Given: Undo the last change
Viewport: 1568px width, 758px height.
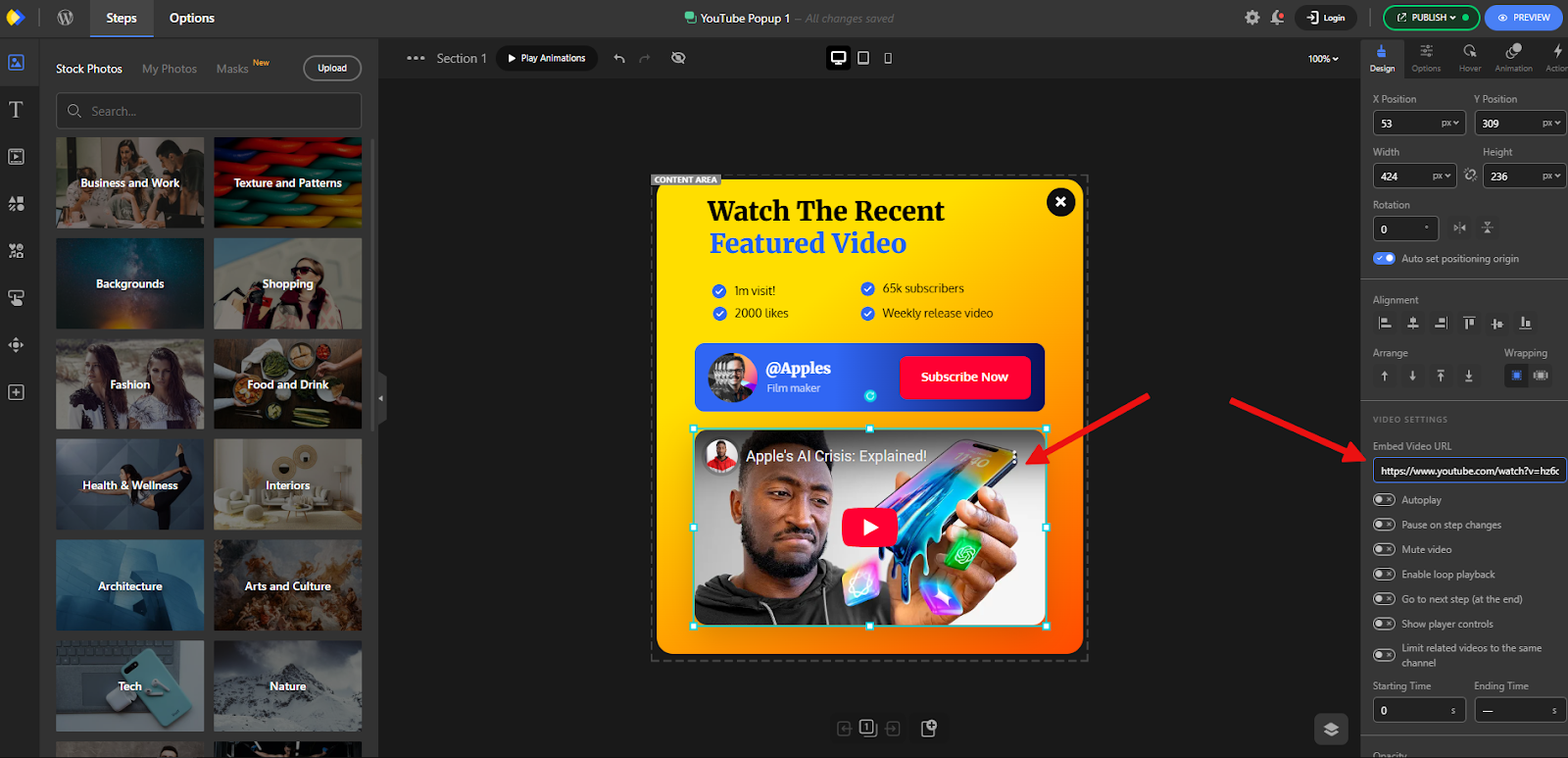Looking at the screenshot, I should 619,58.
